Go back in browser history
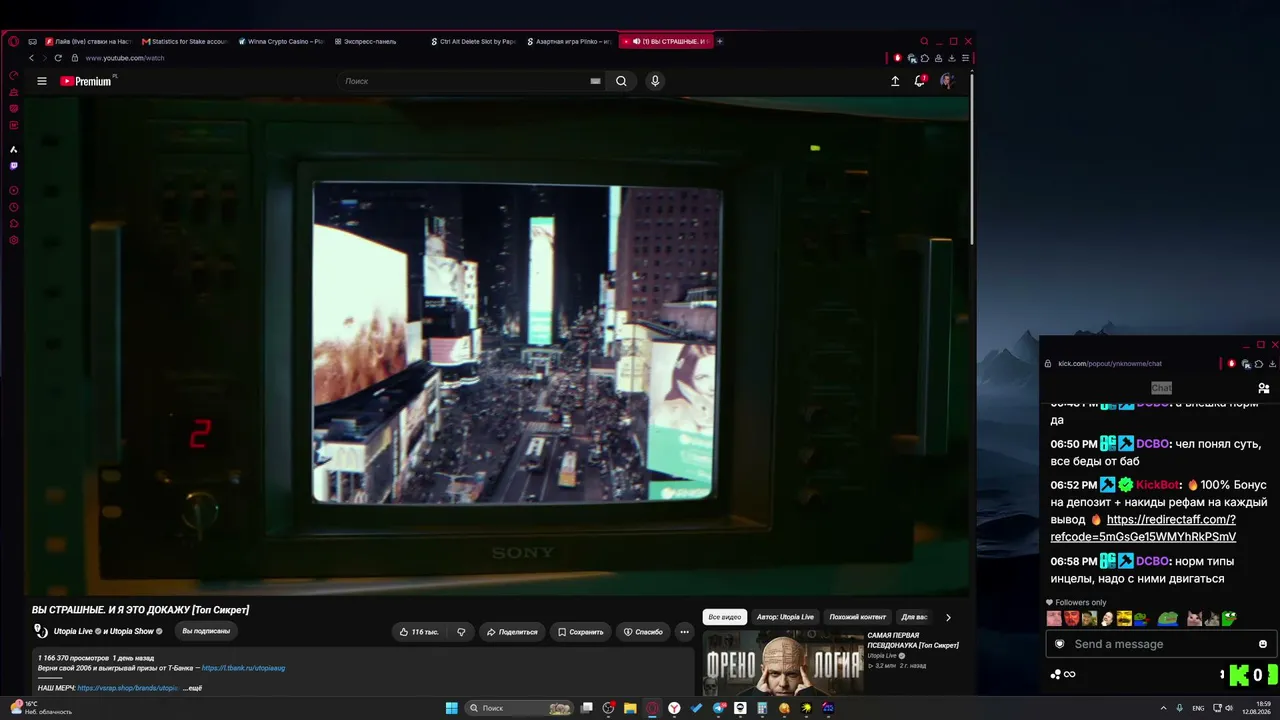 click(31, 58)
